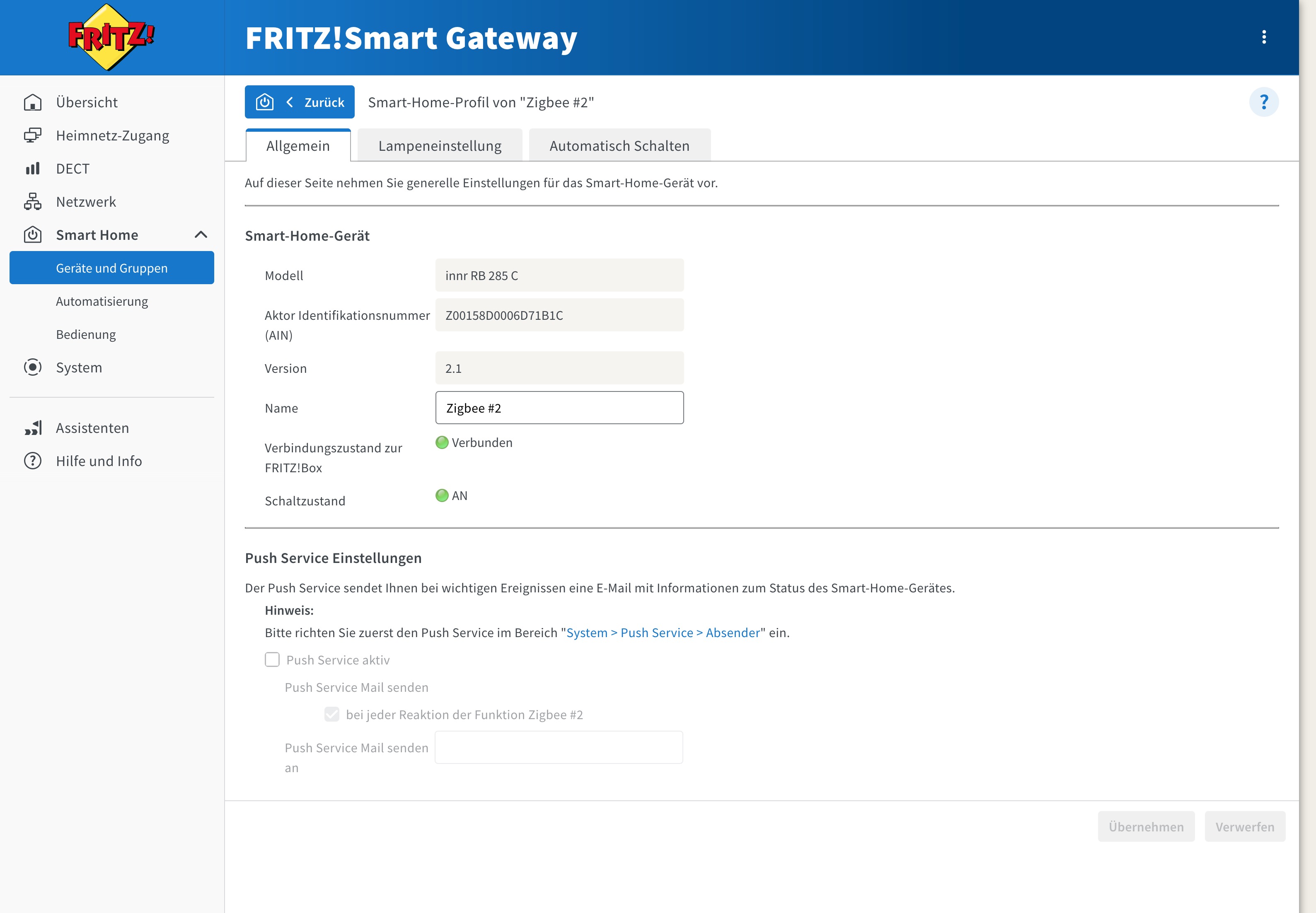
Task: Click the Assistenten wizard icon
Action: point(33,428)
